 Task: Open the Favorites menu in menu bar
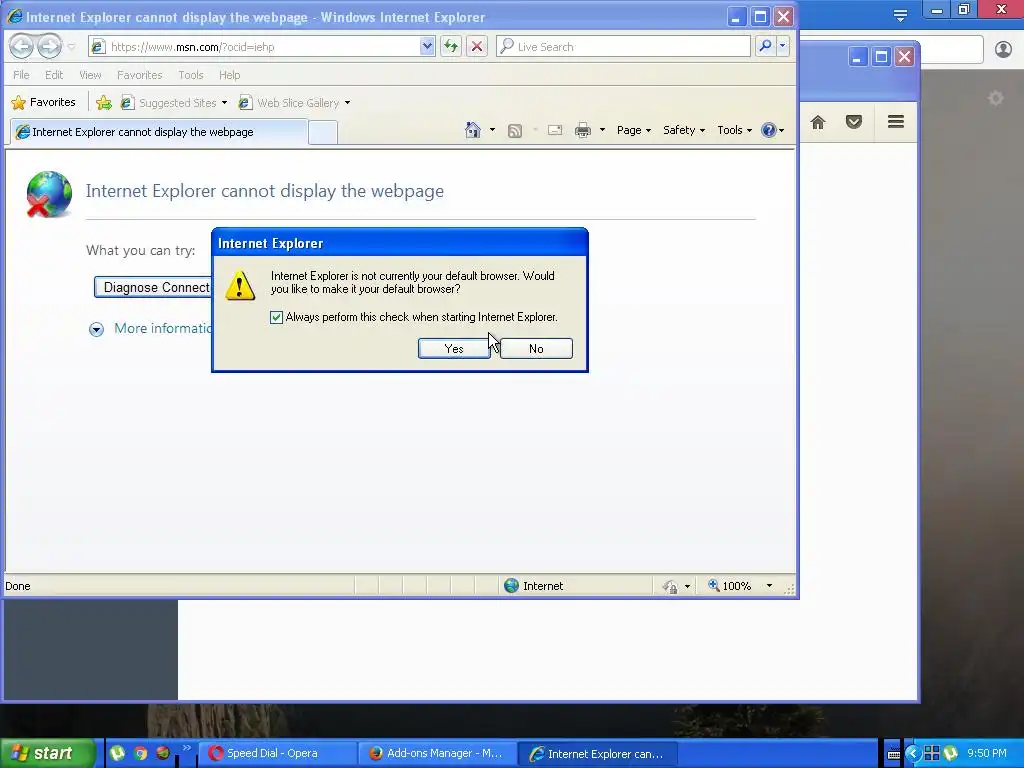(139, 75)
